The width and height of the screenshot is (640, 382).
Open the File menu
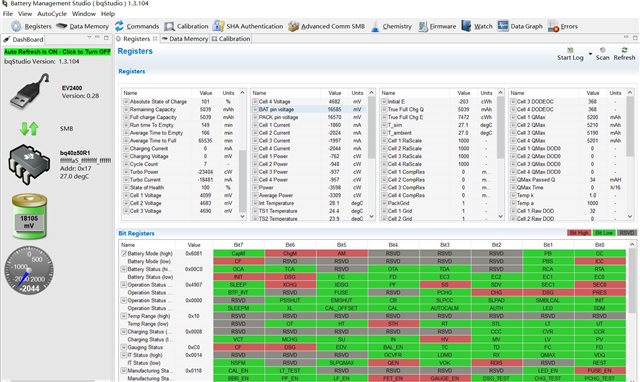pos(8,13)
